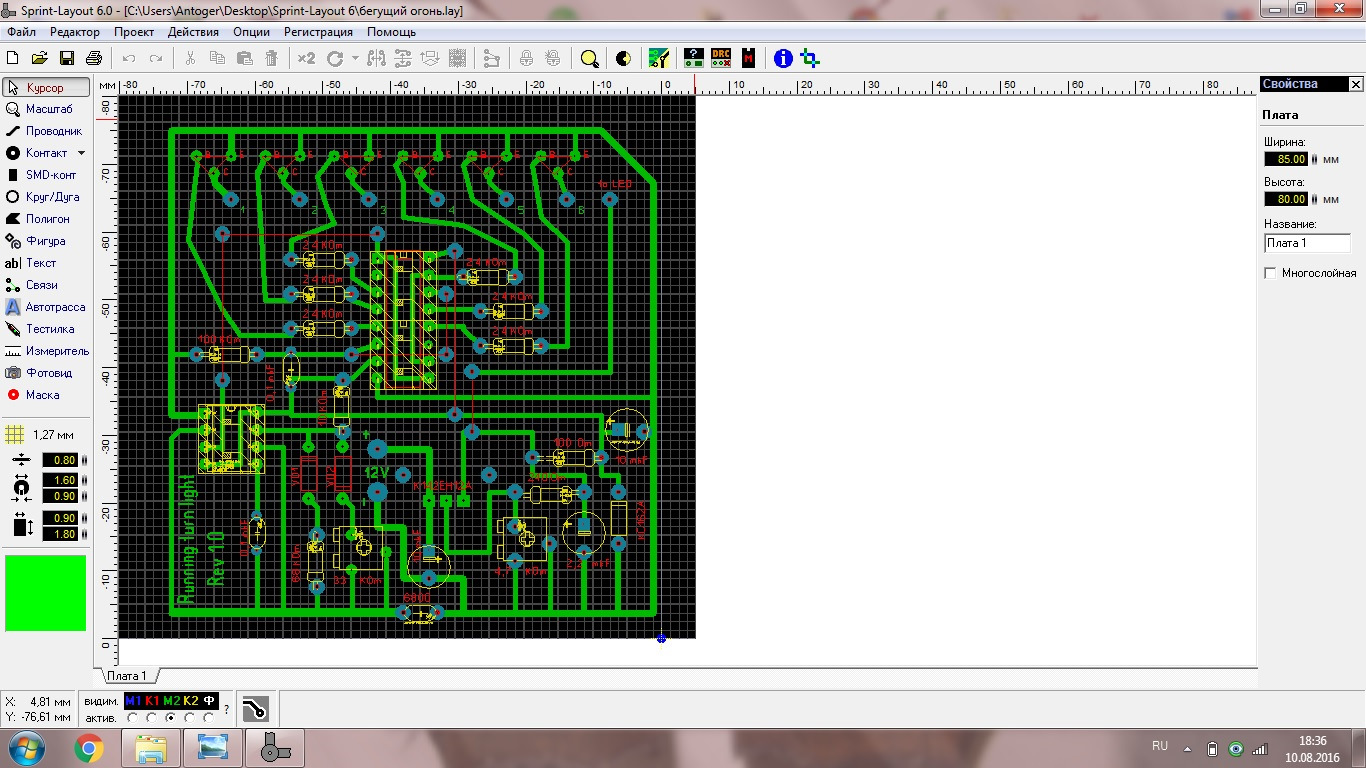
Task: Open the Помощь menu
Action: coord(391,31)
